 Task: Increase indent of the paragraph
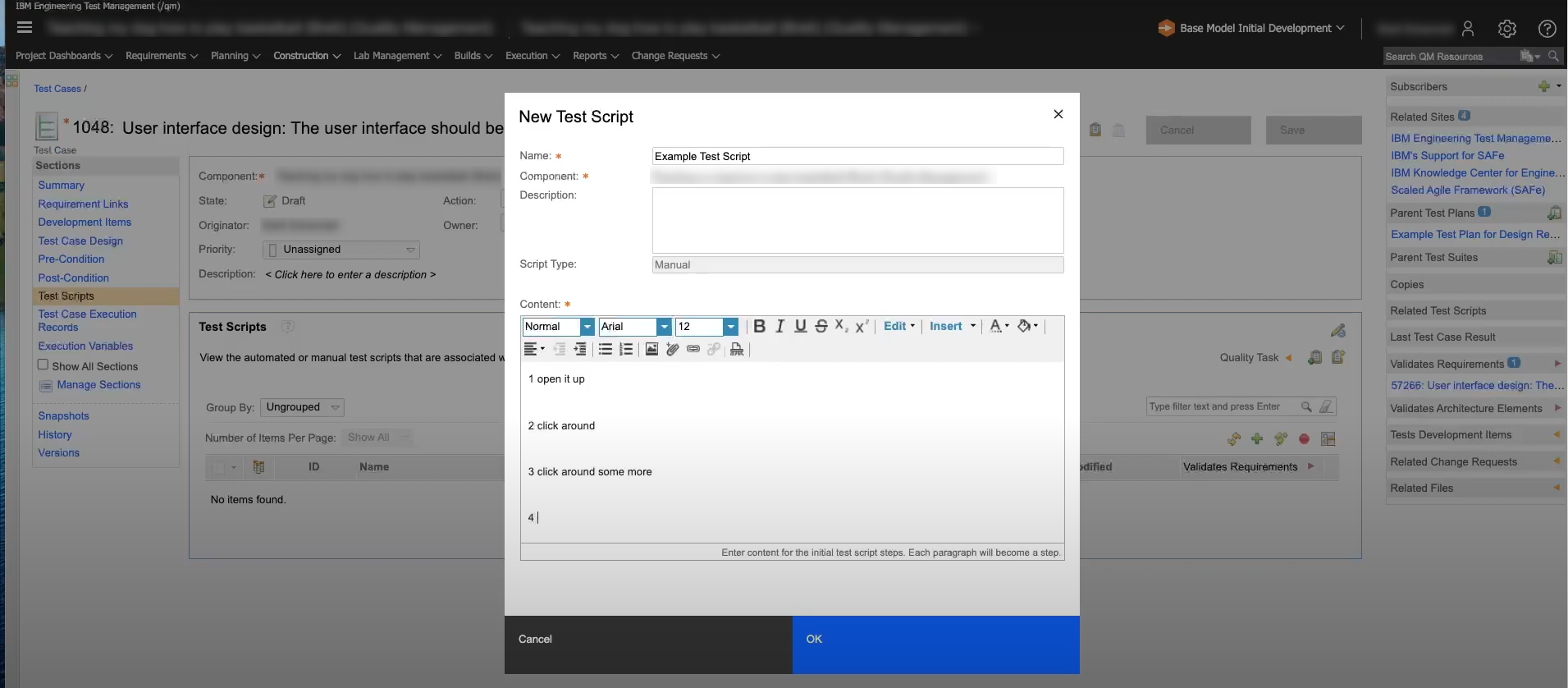point(580,350)
